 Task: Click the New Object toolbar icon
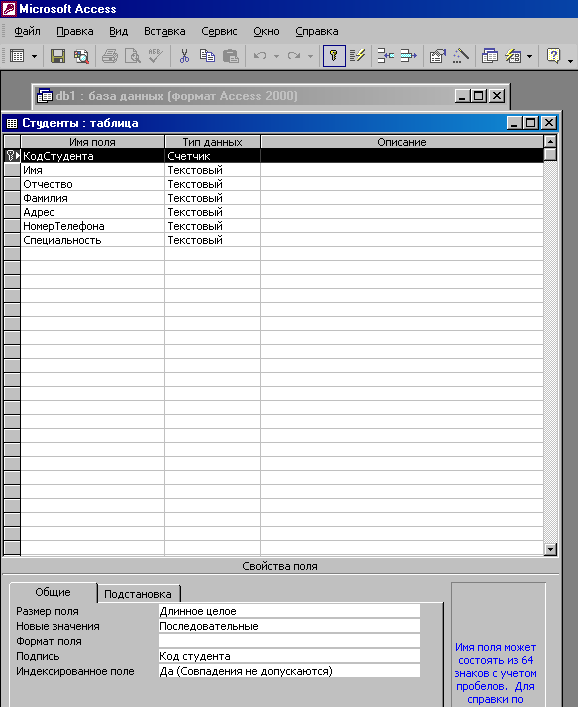(x=513, y=56)
